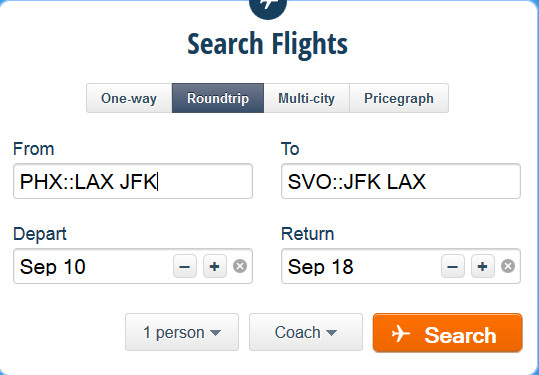The width and height of the screenshot is (539, 375).
Task: Click the To airport input field
Action: pos(401,181)
